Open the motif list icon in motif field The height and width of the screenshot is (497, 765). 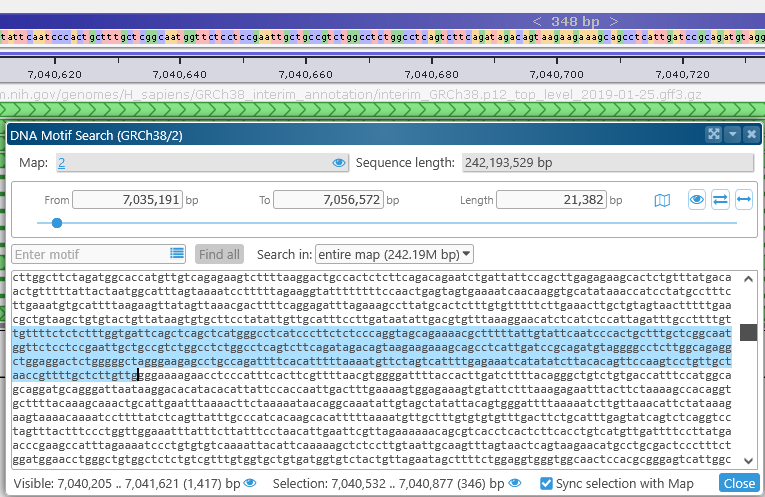pyautogui.click(x=177, y=254)
